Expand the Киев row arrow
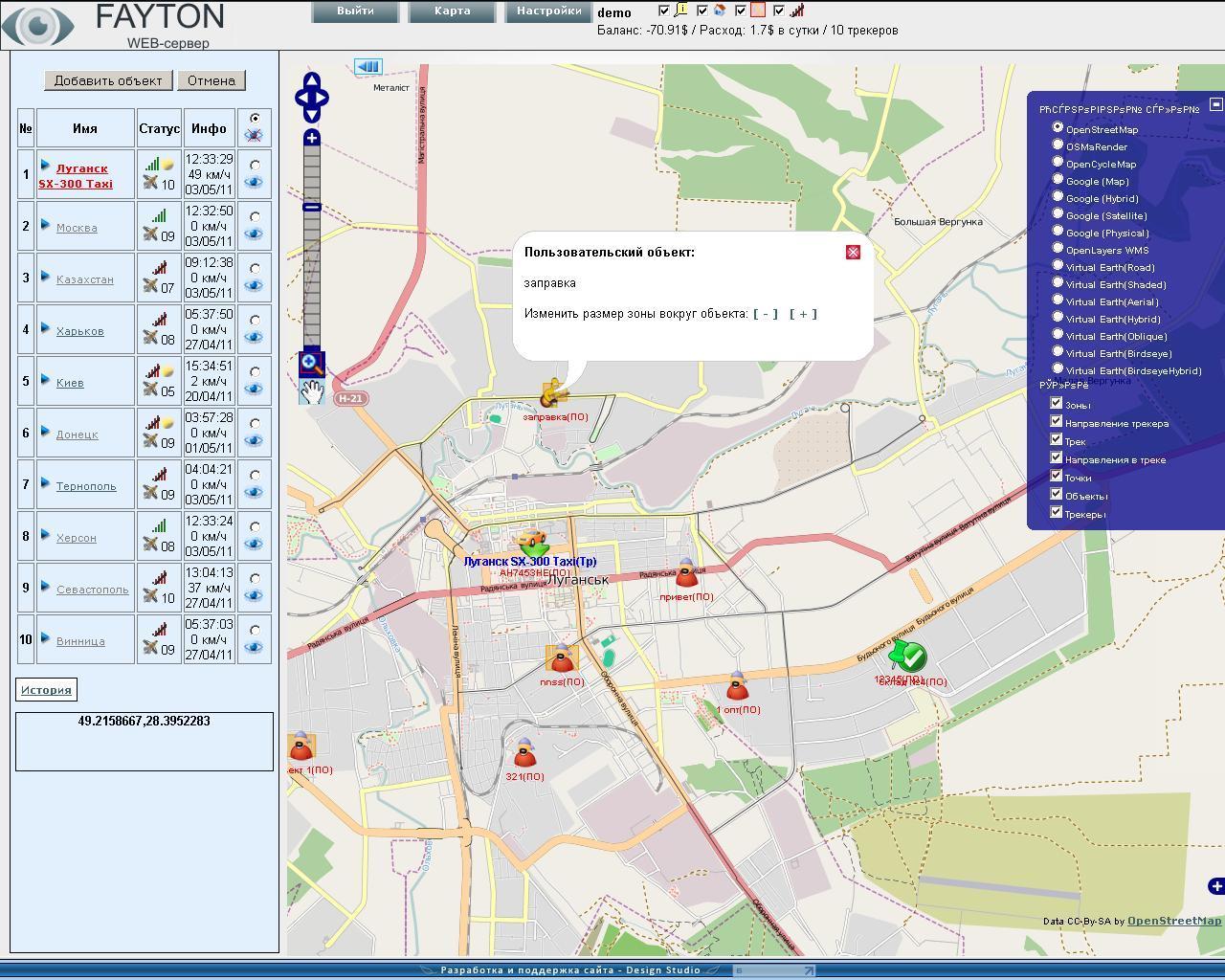The height and width of the screenshot is (980, 1225). point(45,380)
